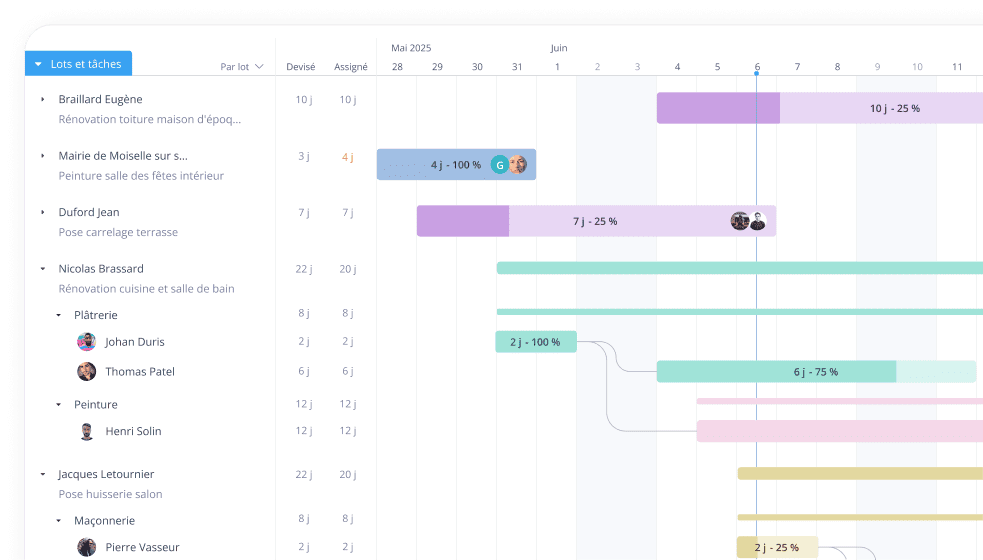Viewport: 983px width, 560px height.
Task: Click the Devisé column header
Action: click(300, 67)
